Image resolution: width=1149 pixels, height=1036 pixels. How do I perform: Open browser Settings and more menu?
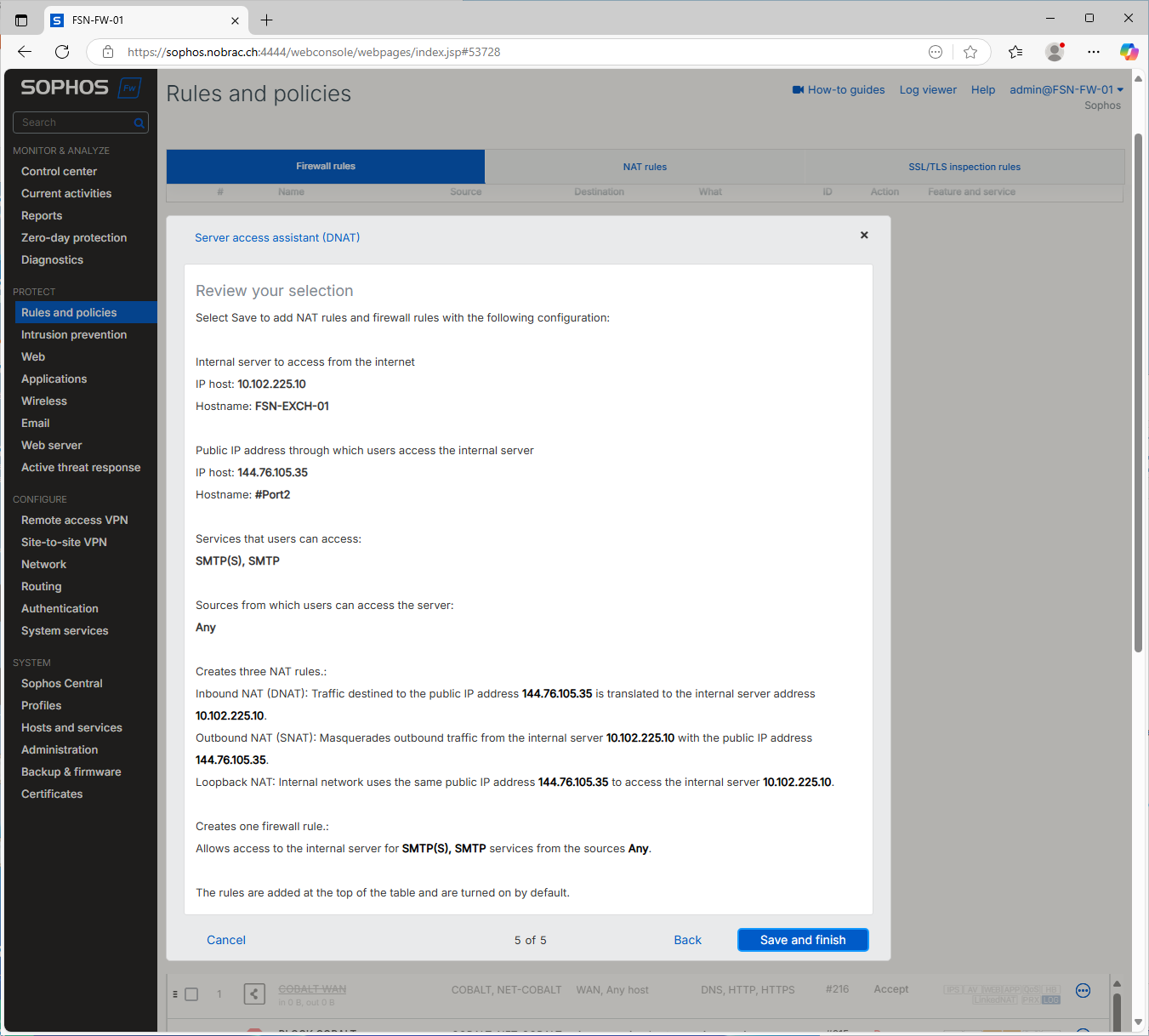(1094, 52)
